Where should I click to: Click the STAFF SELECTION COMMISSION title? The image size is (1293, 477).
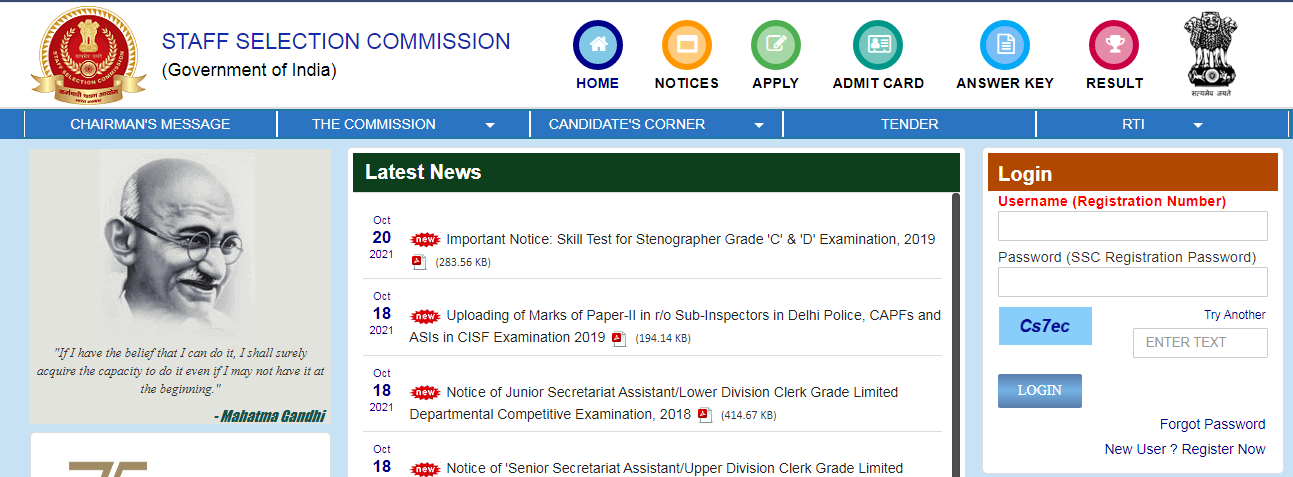pyautogui.click(x=336, y=42)
